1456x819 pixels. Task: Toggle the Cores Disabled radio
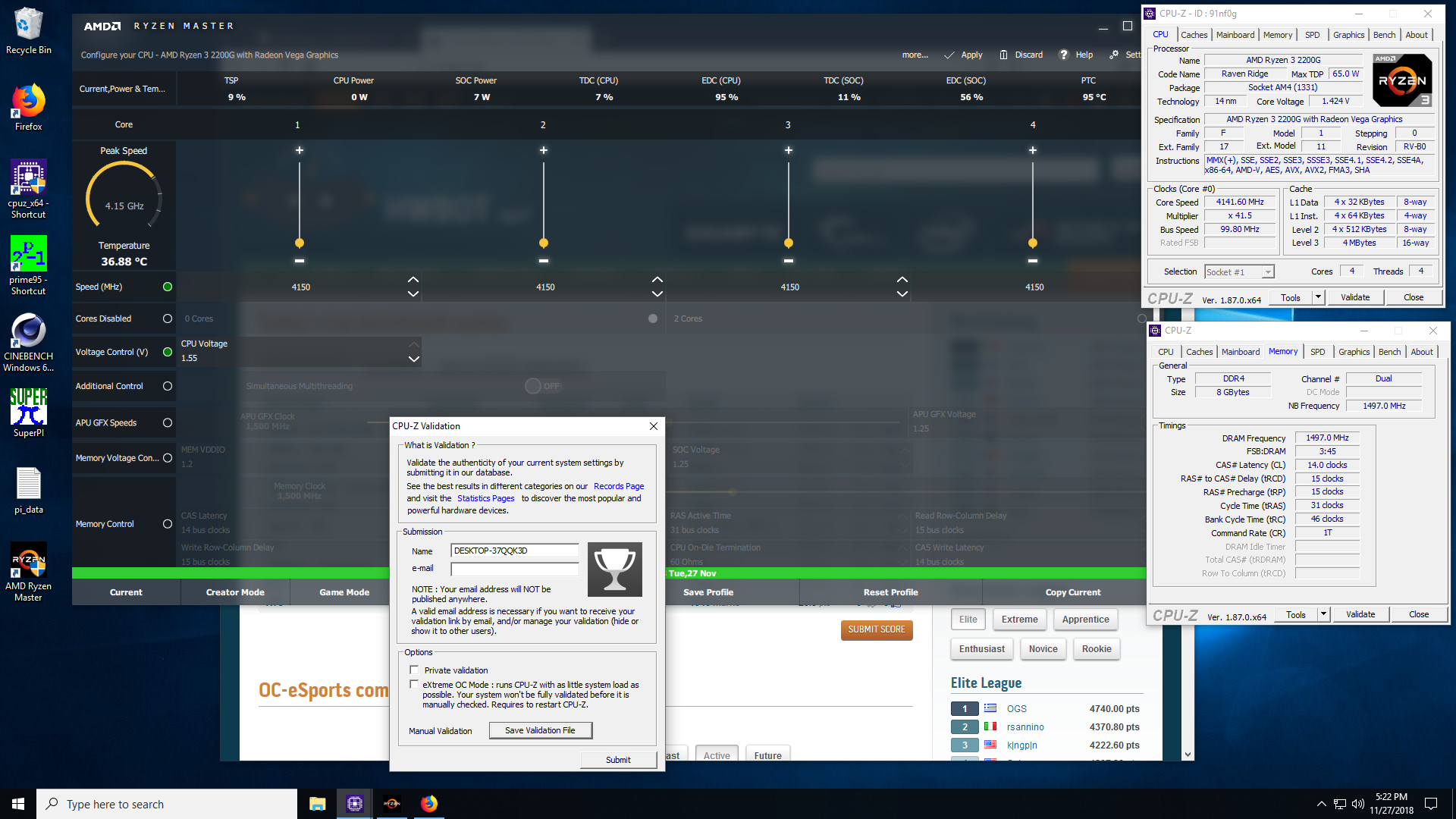[168, 318]
